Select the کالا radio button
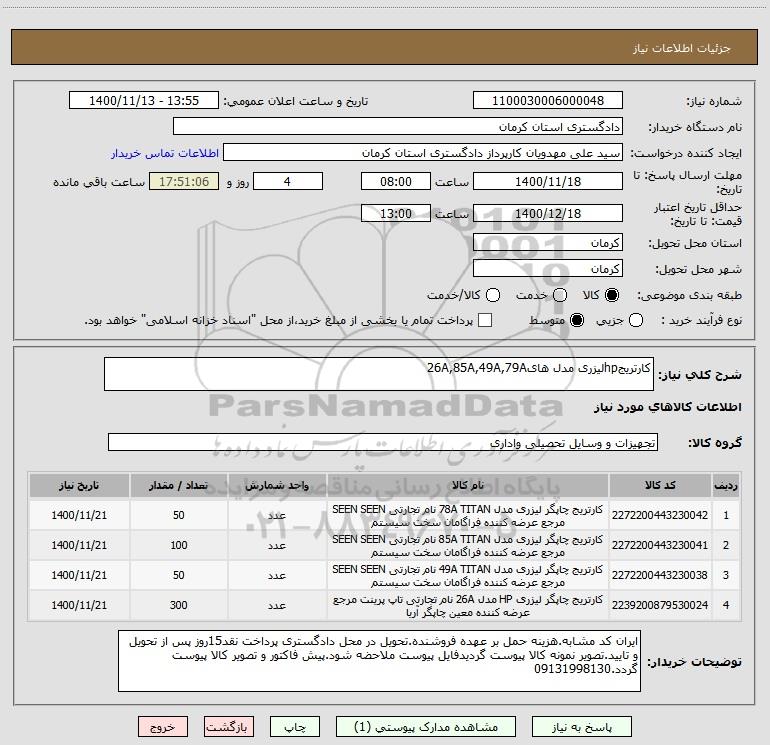 tap(612, 295)
